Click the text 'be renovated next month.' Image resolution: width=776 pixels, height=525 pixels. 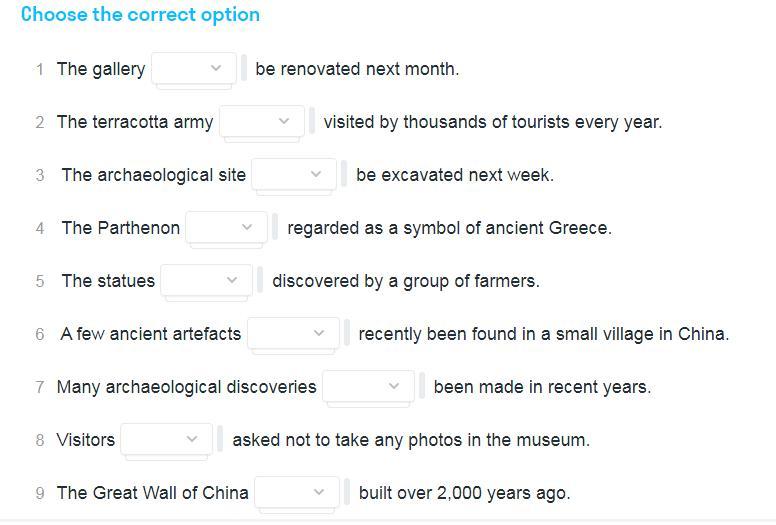[357, 69]
